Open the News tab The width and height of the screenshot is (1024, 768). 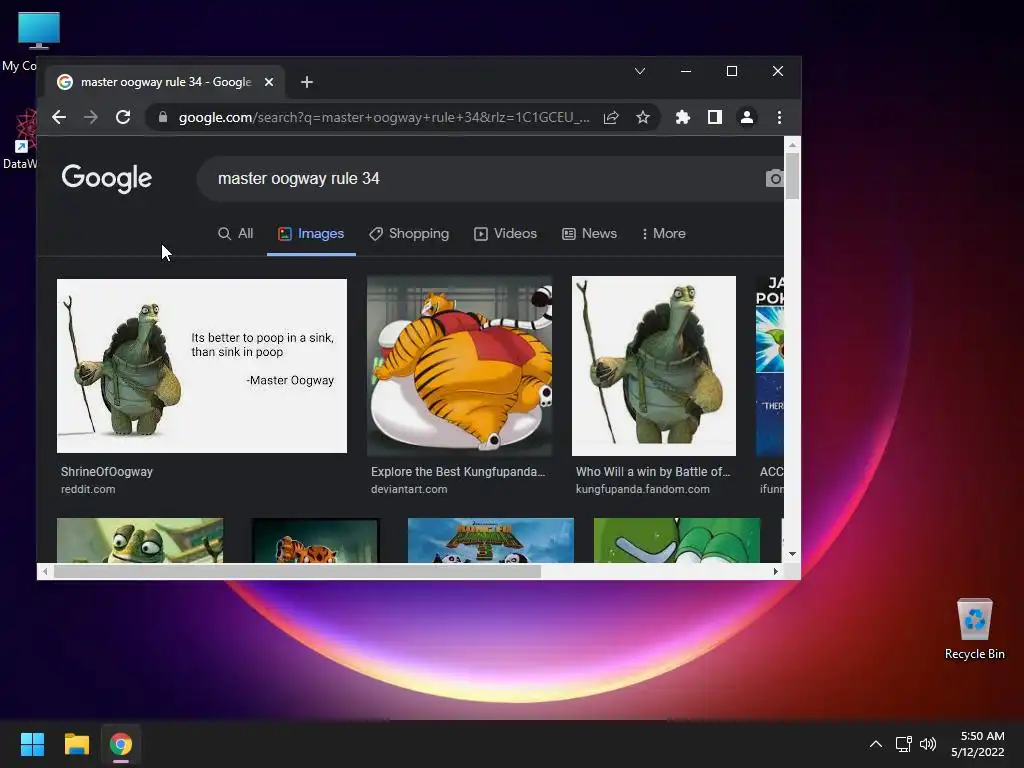pyautogui.click(x=590, y=234)
